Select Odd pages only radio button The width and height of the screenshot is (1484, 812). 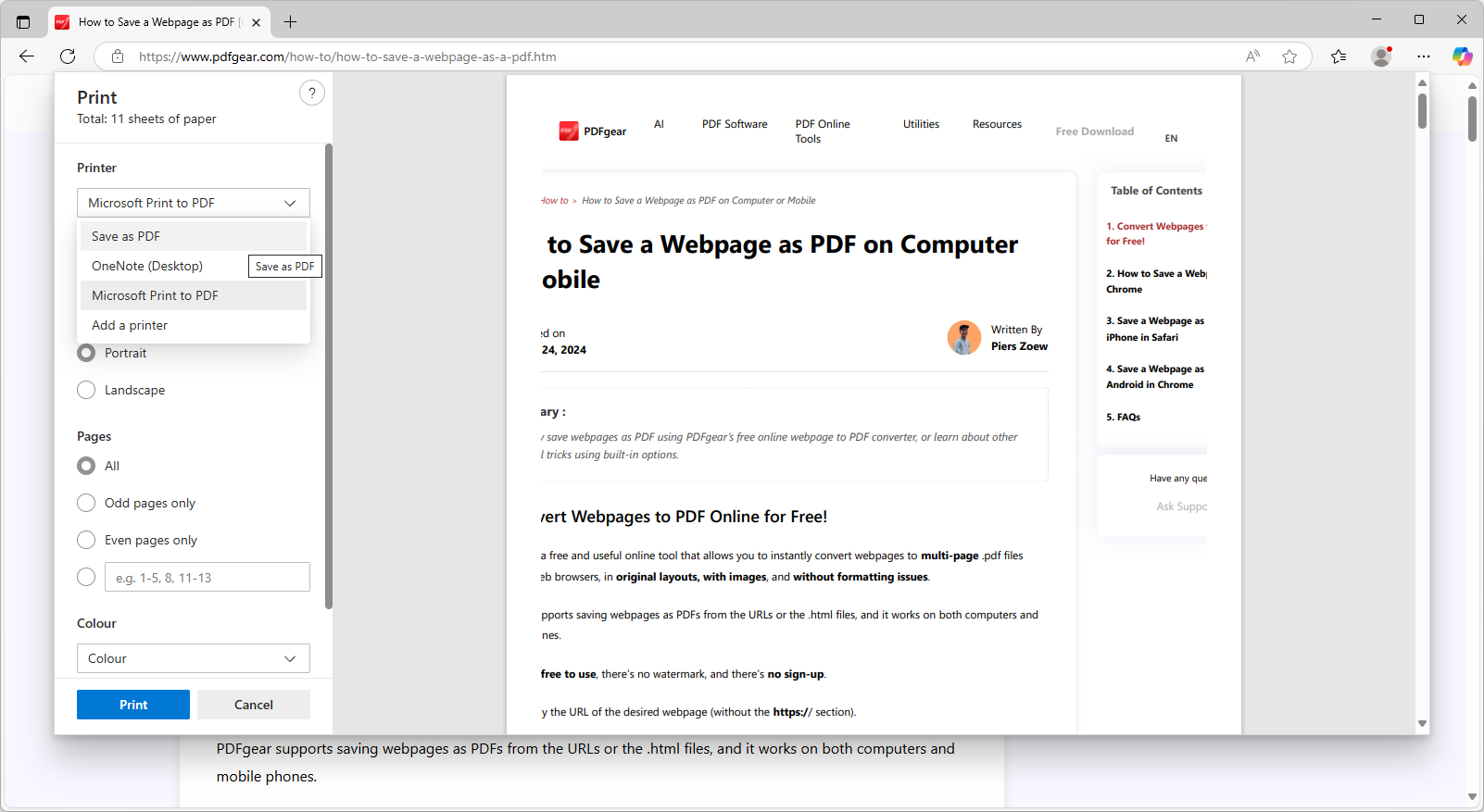click(86, 503)
